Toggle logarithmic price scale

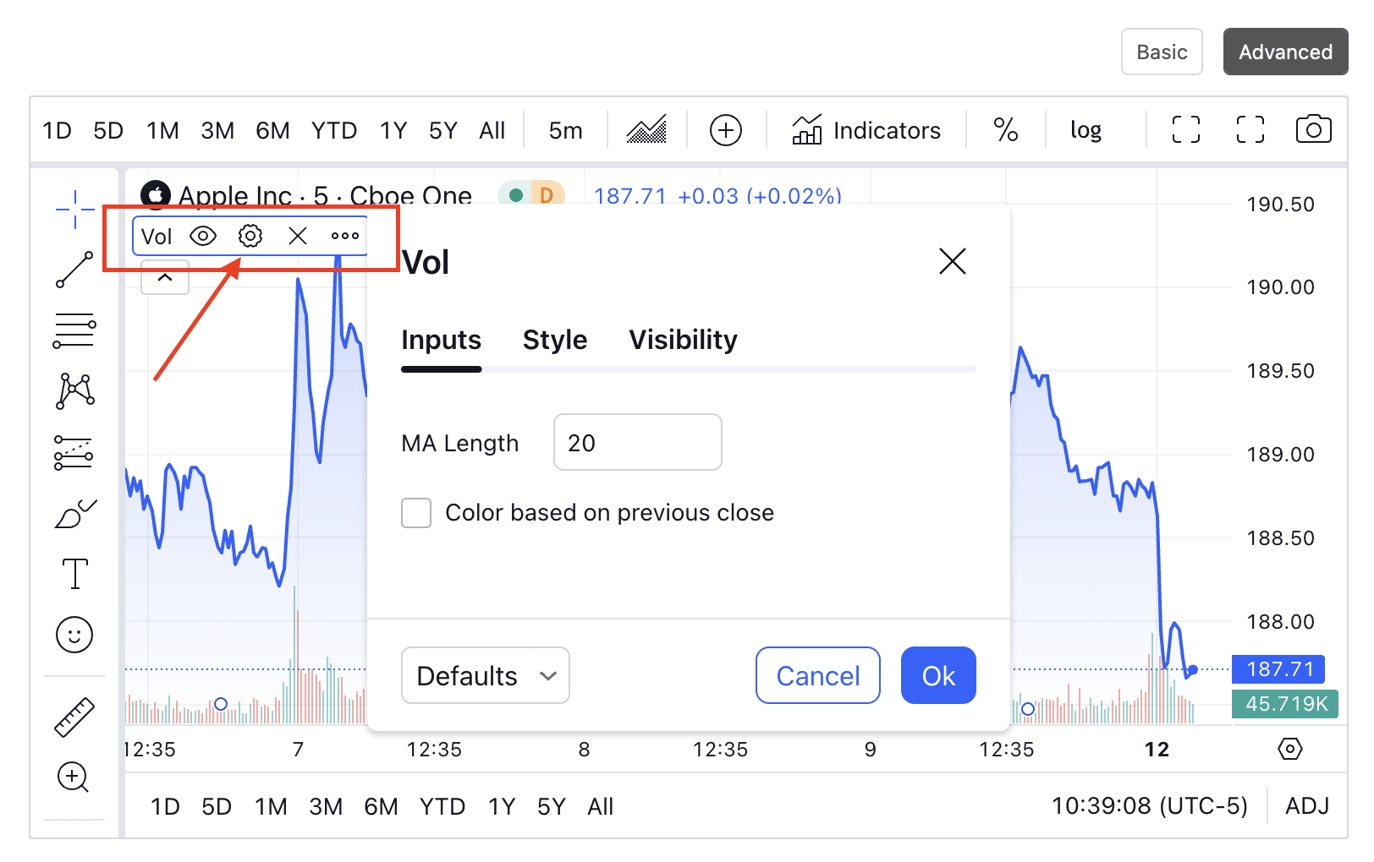pyautogui.click(x=1085, y=130)
